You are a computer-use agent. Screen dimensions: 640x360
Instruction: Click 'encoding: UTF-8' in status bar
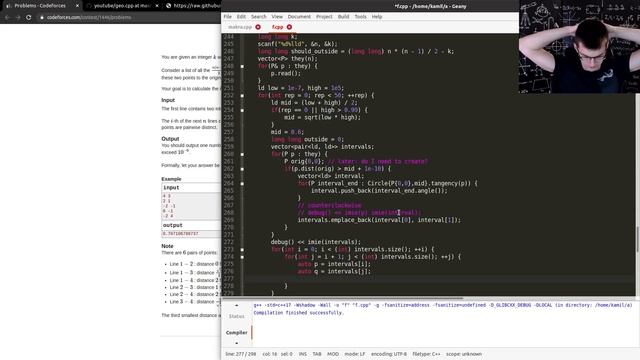tap(389, 354)
